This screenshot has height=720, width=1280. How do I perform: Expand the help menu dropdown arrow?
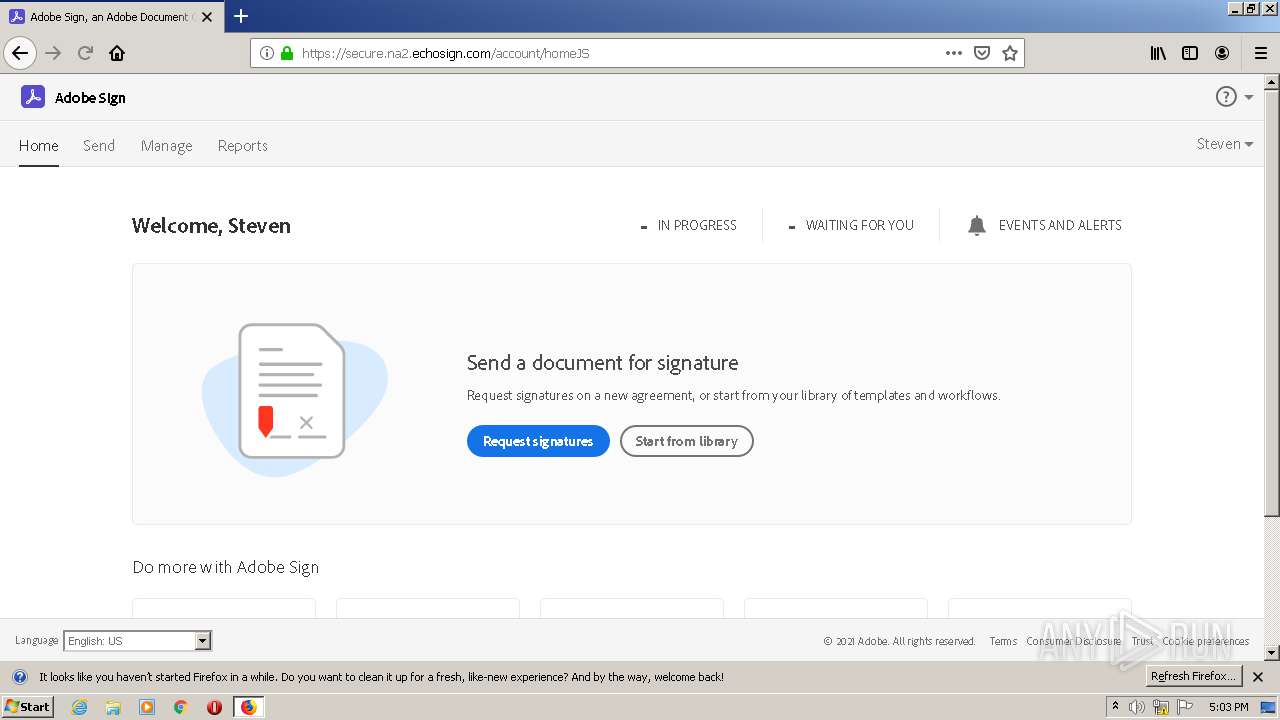tap(1249, 98)
